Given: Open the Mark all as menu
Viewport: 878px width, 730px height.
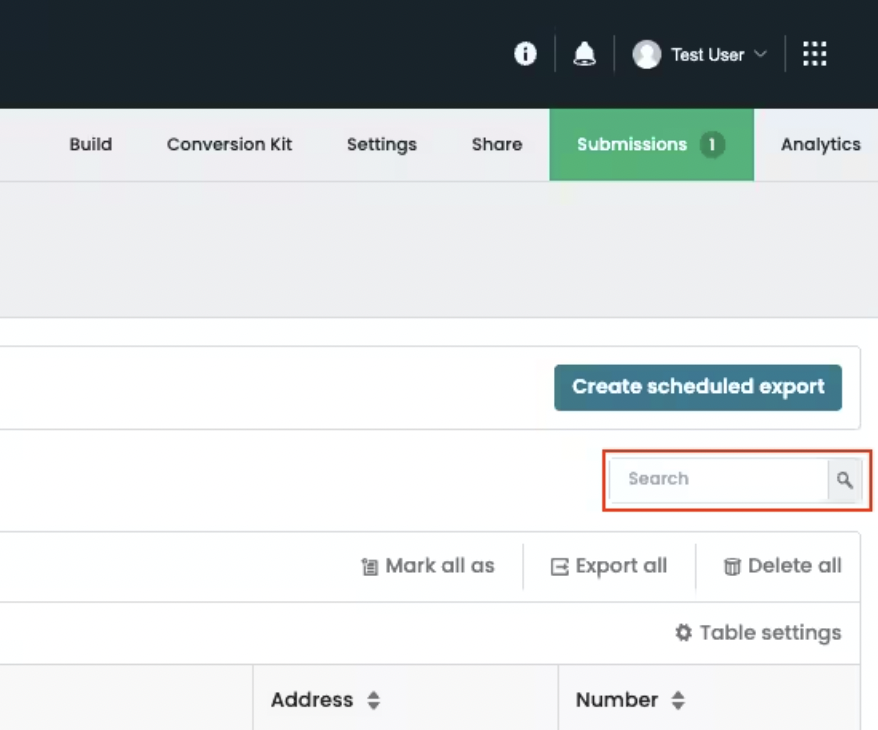Looking at the screenshot, I should click(x=428, y=566).
